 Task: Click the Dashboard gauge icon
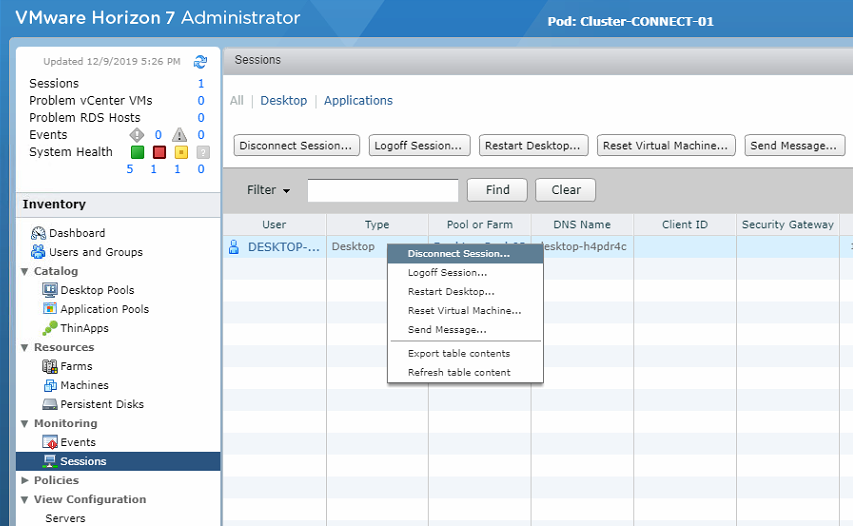pos(38,233)
